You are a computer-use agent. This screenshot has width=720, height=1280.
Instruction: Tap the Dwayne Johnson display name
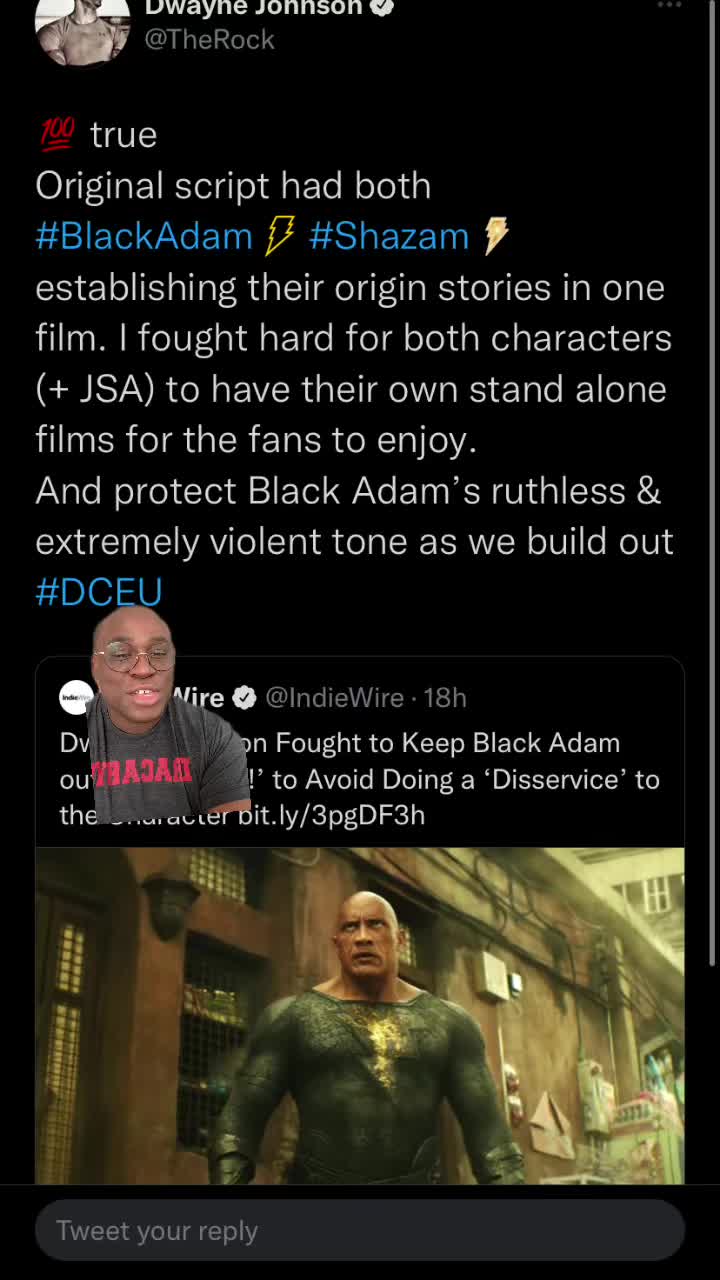254,8
